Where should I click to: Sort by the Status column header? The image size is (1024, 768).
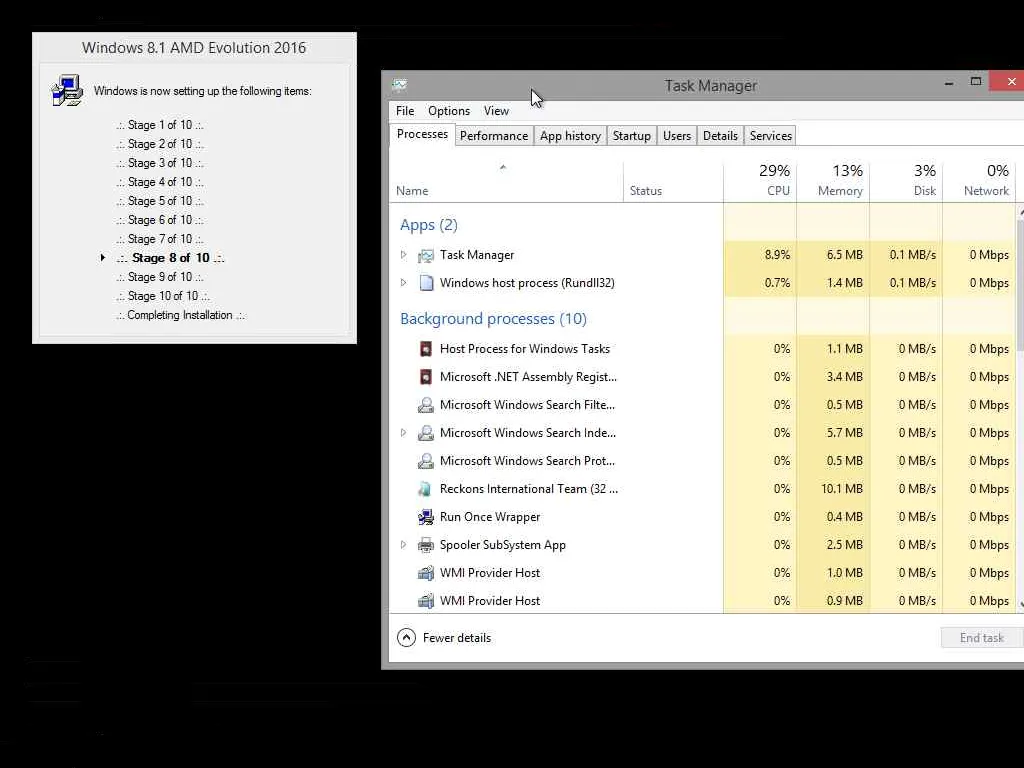[x=673, y=182]
